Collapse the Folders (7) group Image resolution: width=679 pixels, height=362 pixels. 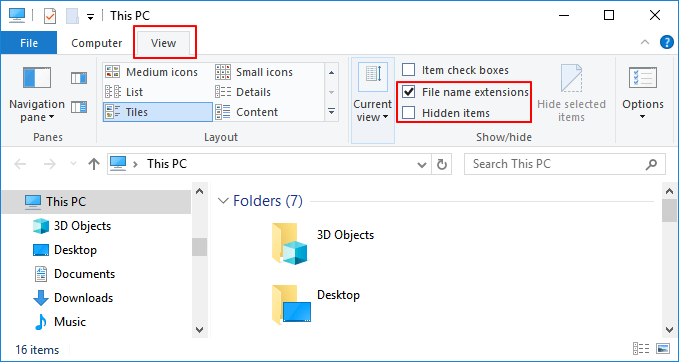point(223,201)
